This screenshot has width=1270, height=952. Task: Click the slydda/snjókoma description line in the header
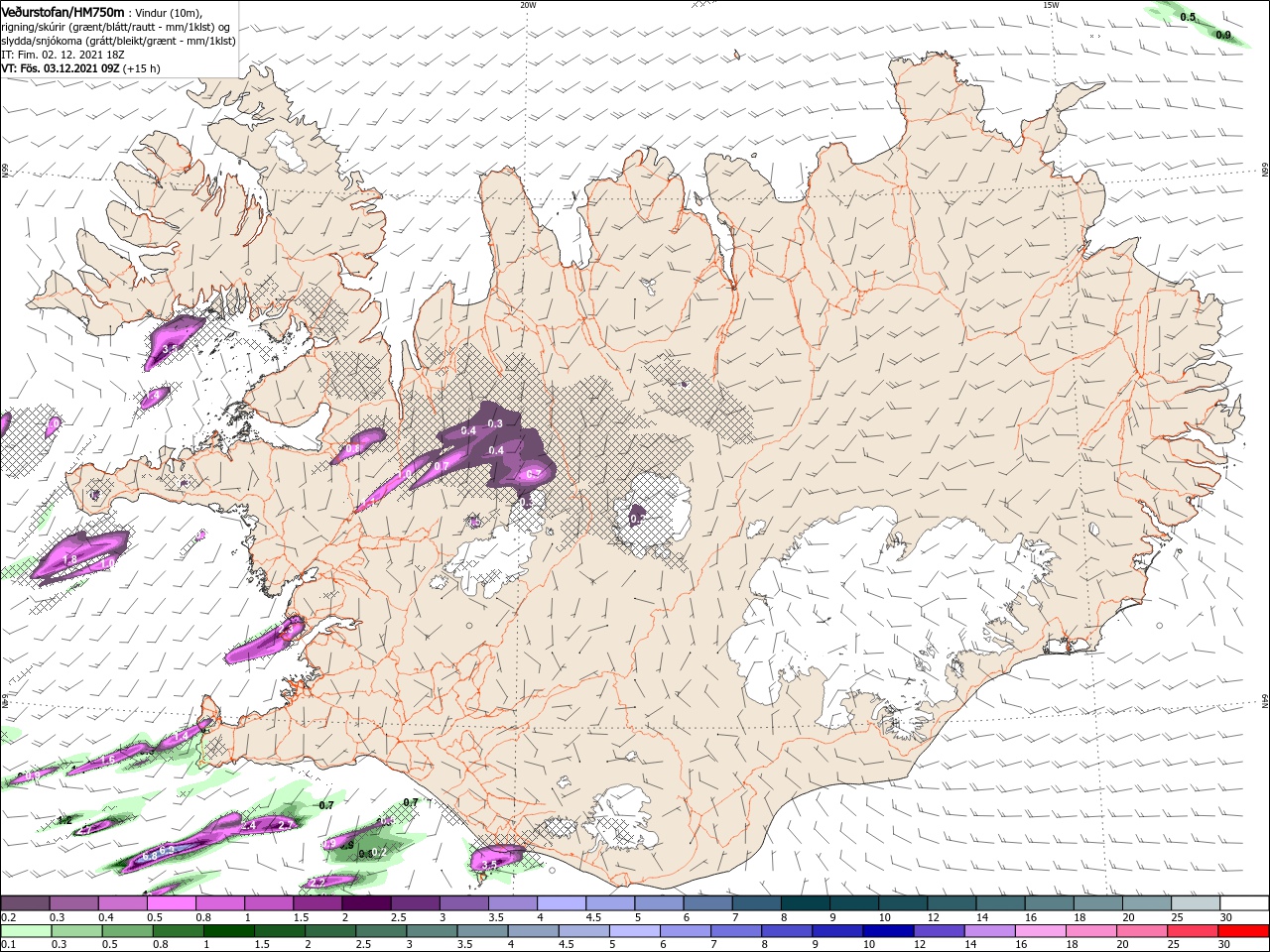tap(117, 41)
